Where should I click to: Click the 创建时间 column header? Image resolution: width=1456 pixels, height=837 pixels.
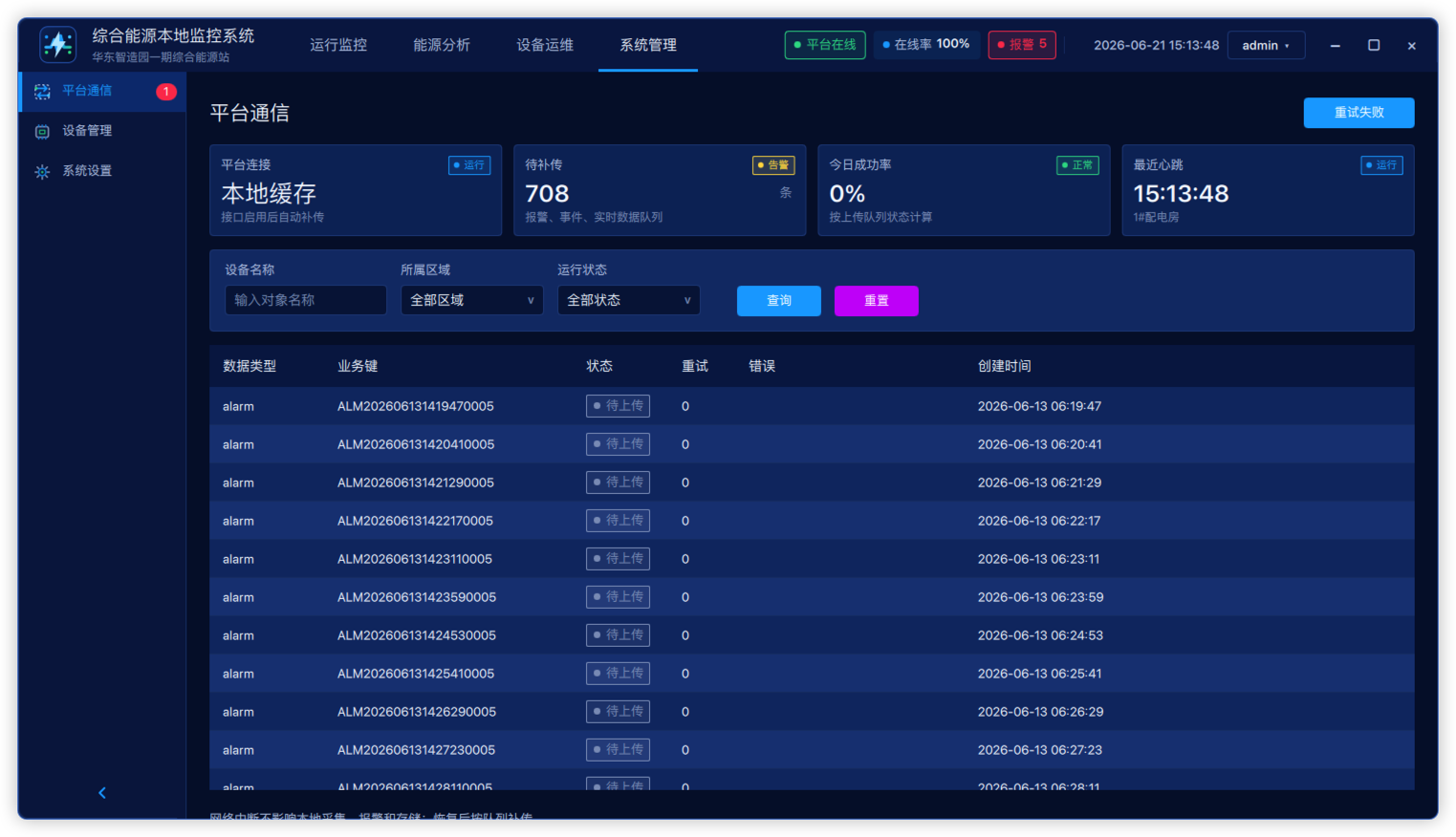(x=1005, y=366)
